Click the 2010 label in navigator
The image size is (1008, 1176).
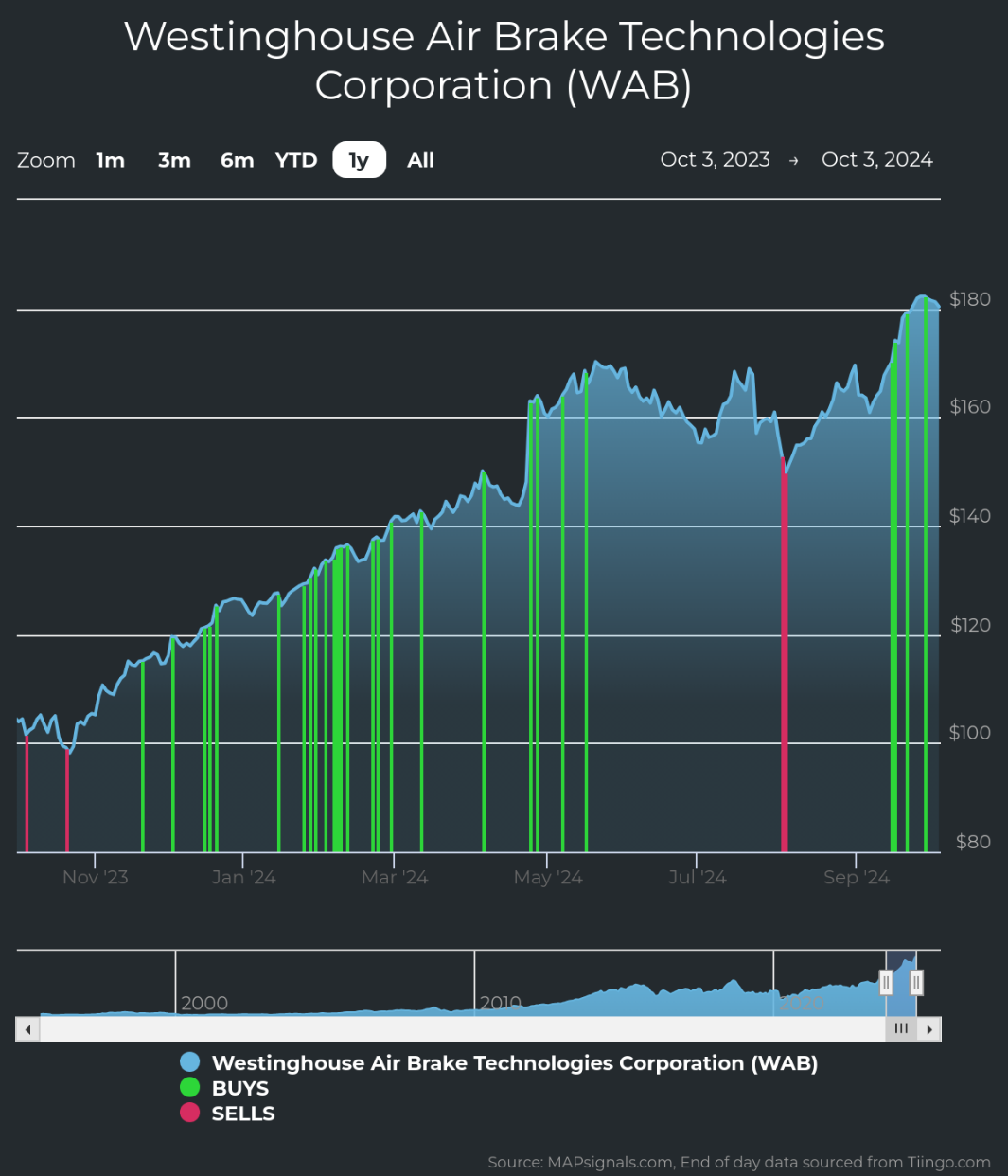[x=501, y=1003]
